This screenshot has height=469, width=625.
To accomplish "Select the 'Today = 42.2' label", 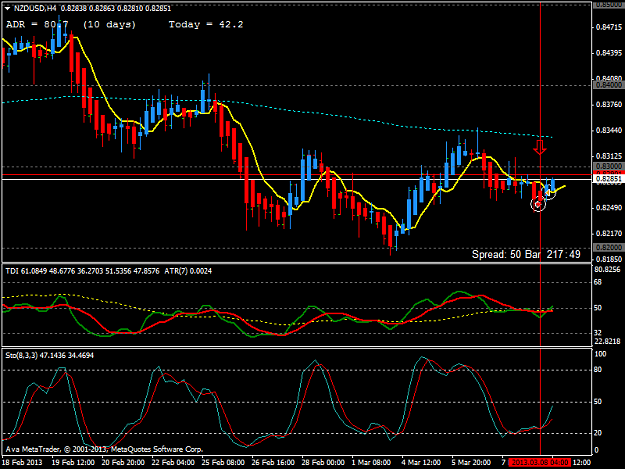I will pyautogui.click(x=206, y=25).
